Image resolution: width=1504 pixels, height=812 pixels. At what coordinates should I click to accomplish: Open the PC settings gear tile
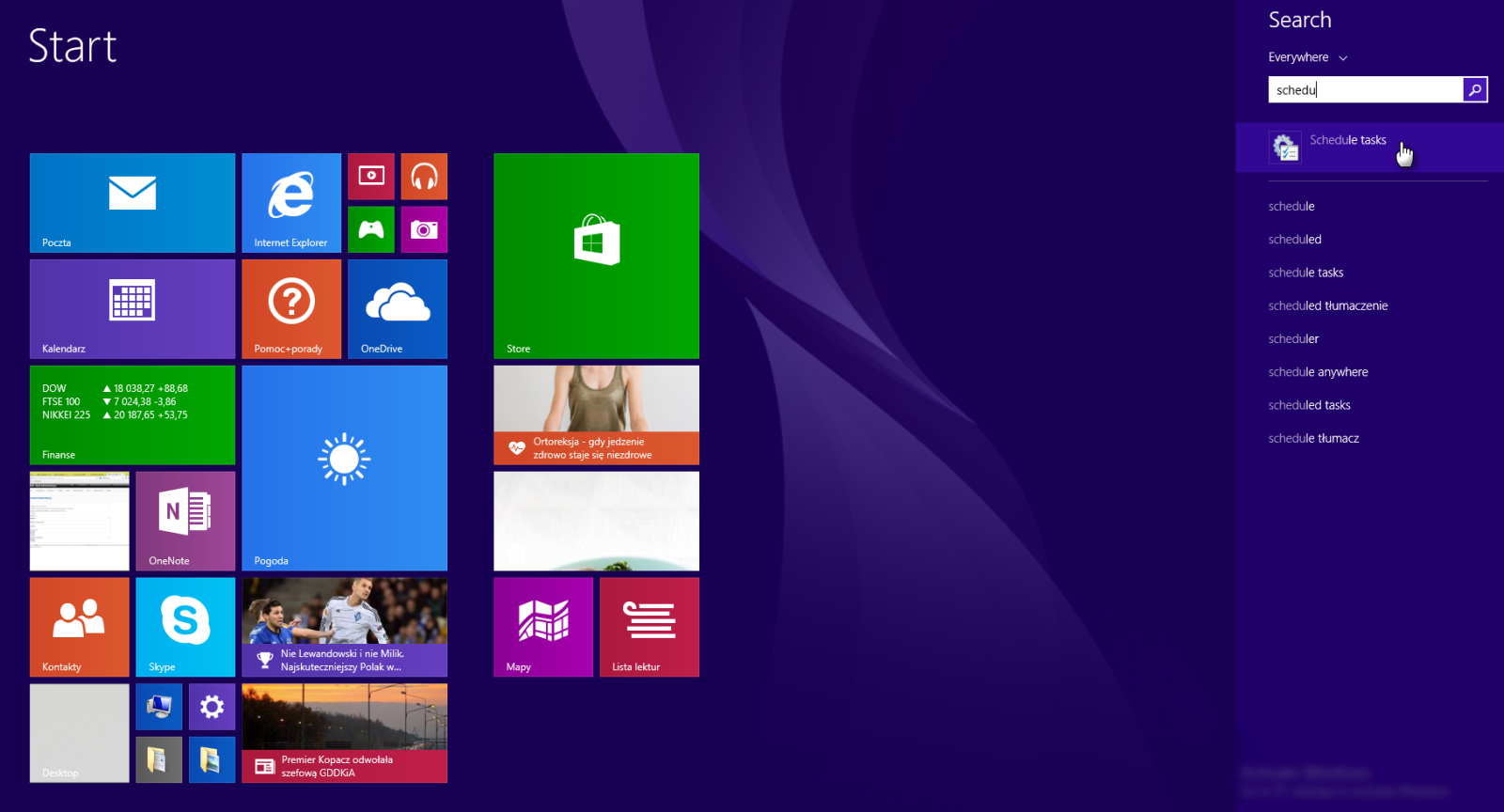[x=212, y=707]
